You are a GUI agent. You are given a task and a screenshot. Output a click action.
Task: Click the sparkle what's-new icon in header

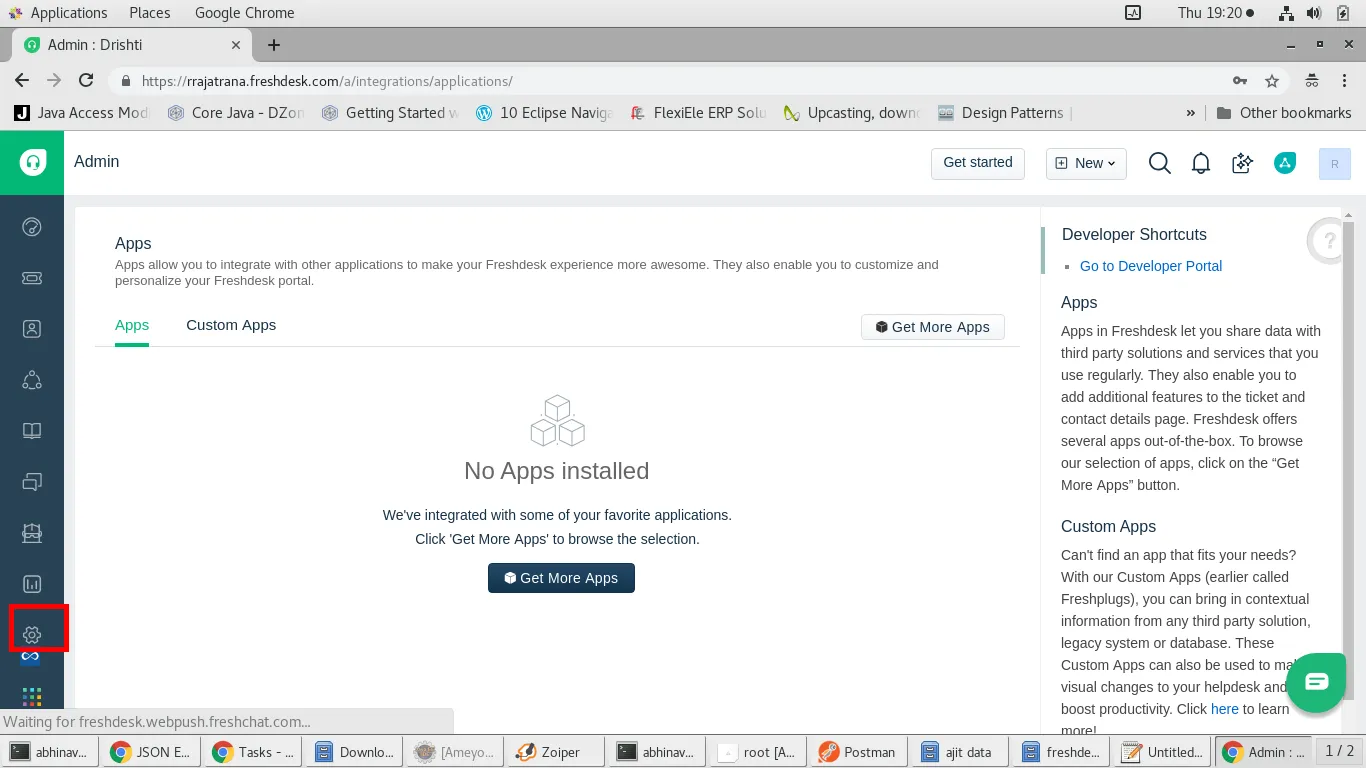(1243, 163)
